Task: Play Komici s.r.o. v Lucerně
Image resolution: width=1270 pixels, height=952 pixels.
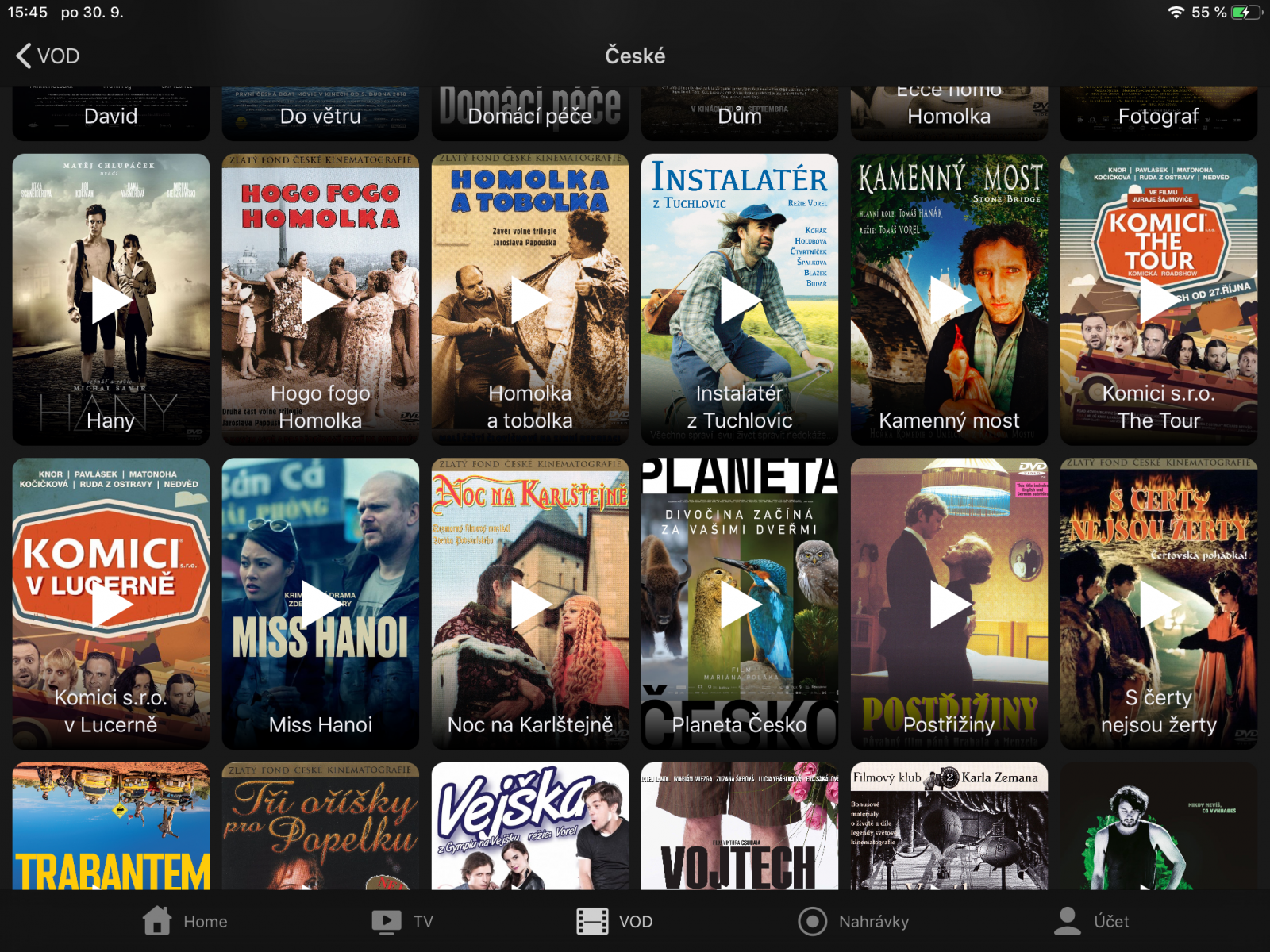Action: tap(111, 605)
